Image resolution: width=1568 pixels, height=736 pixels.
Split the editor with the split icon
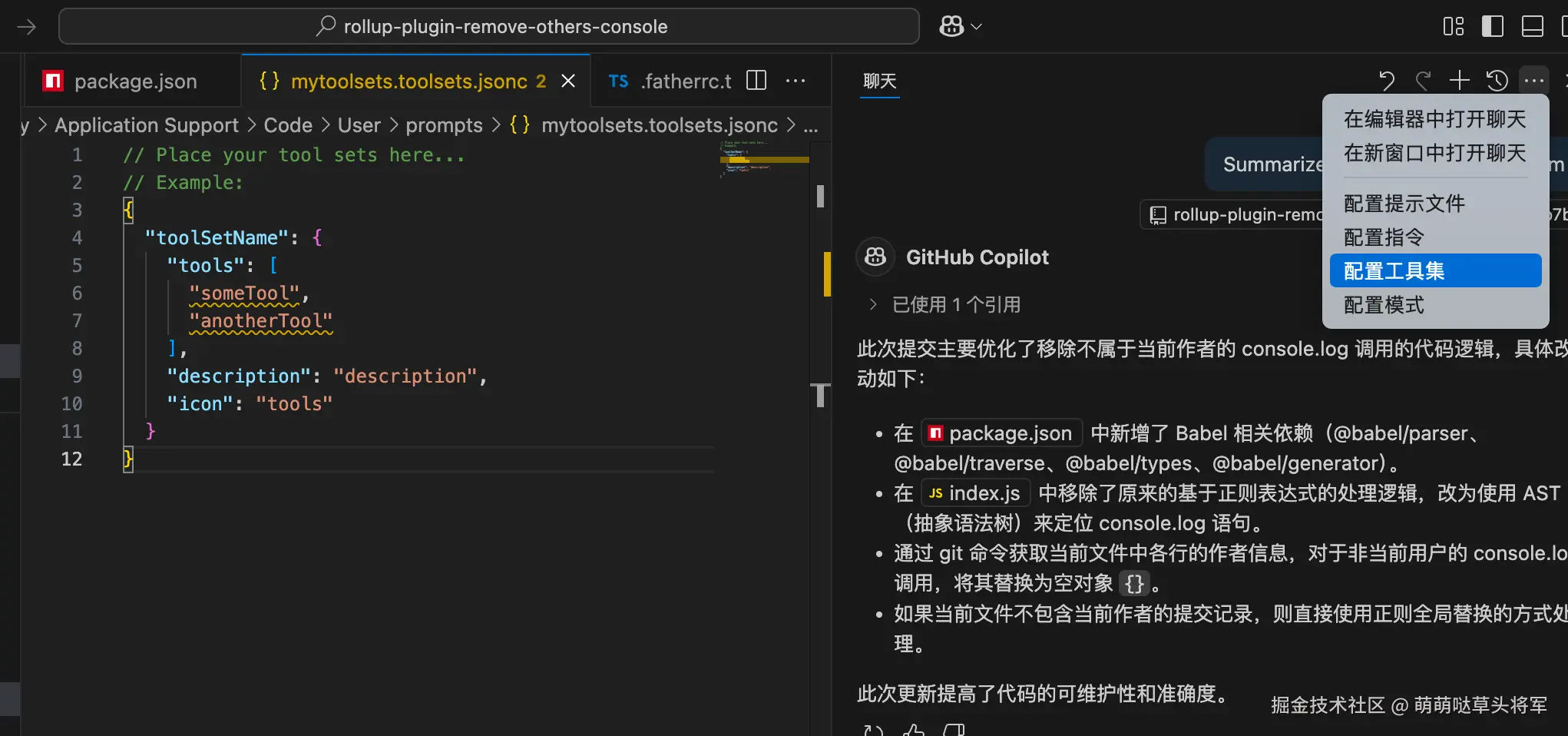(756, 81)
